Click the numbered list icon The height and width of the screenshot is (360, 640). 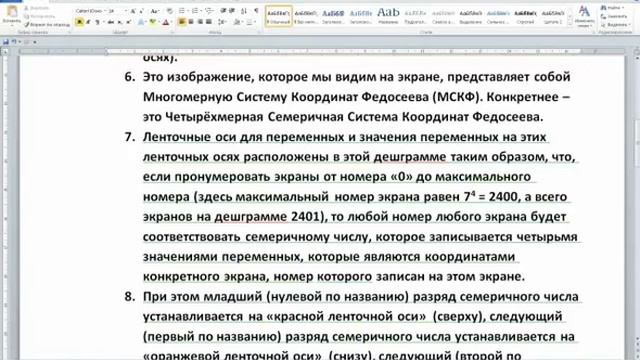pyautogui.click(x=196, y=11)
